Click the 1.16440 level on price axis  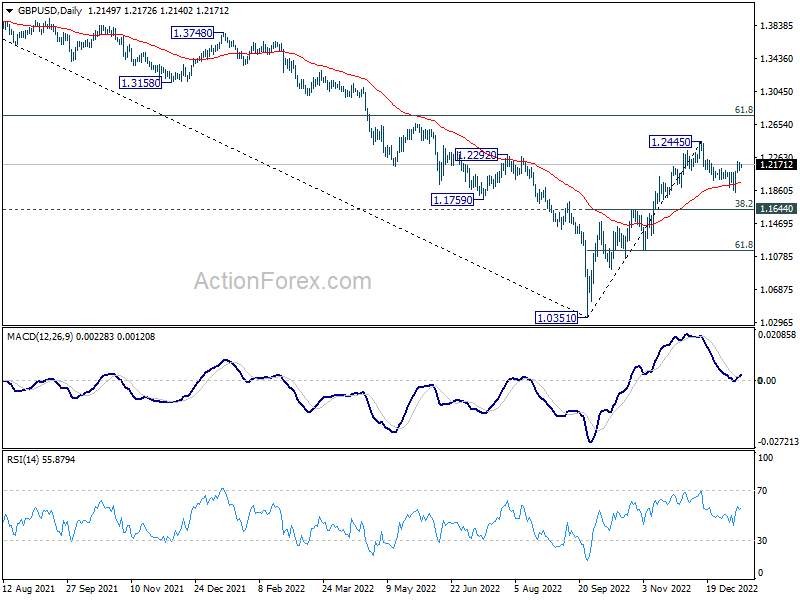(x=776, y=209)
